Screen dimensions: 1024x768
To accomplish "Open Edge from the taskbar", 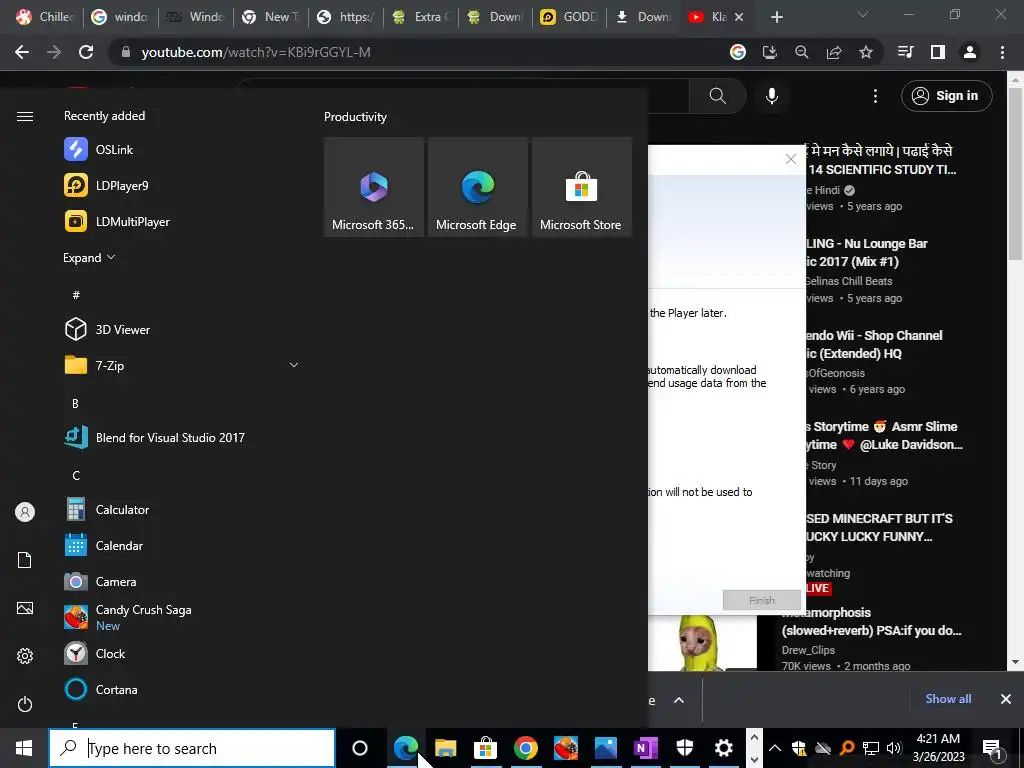I will [406, 748].
